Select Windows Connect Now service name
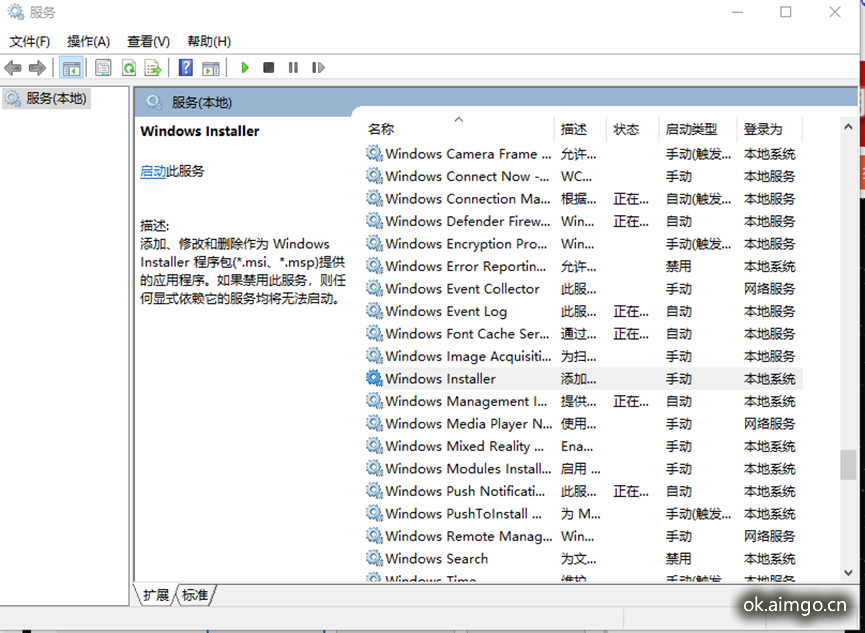 pyautogui.click(x=467, y=176)
